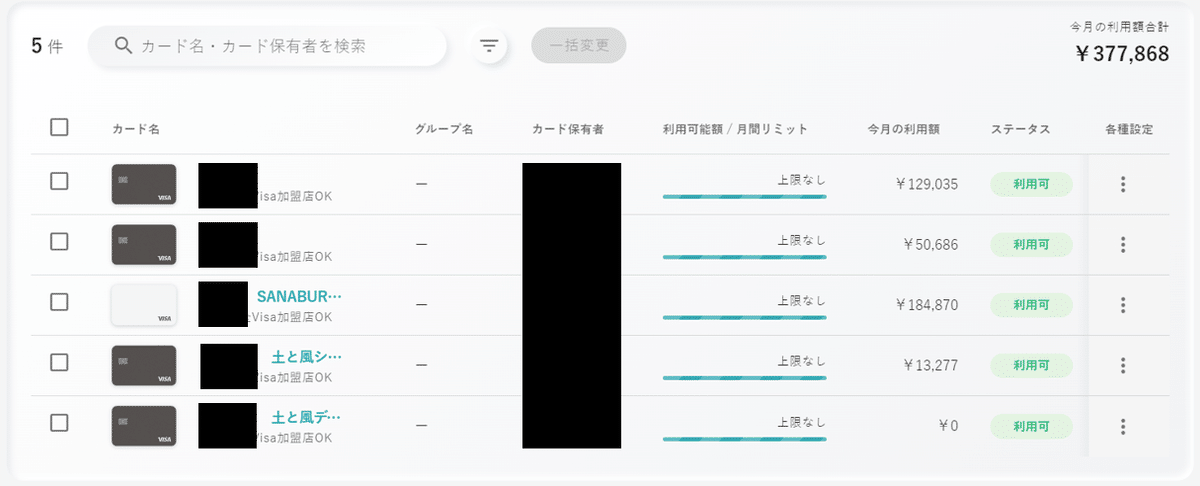Tick the ¥0 card row checkbox
This screenshot has width=1200, height=486.
59,422
